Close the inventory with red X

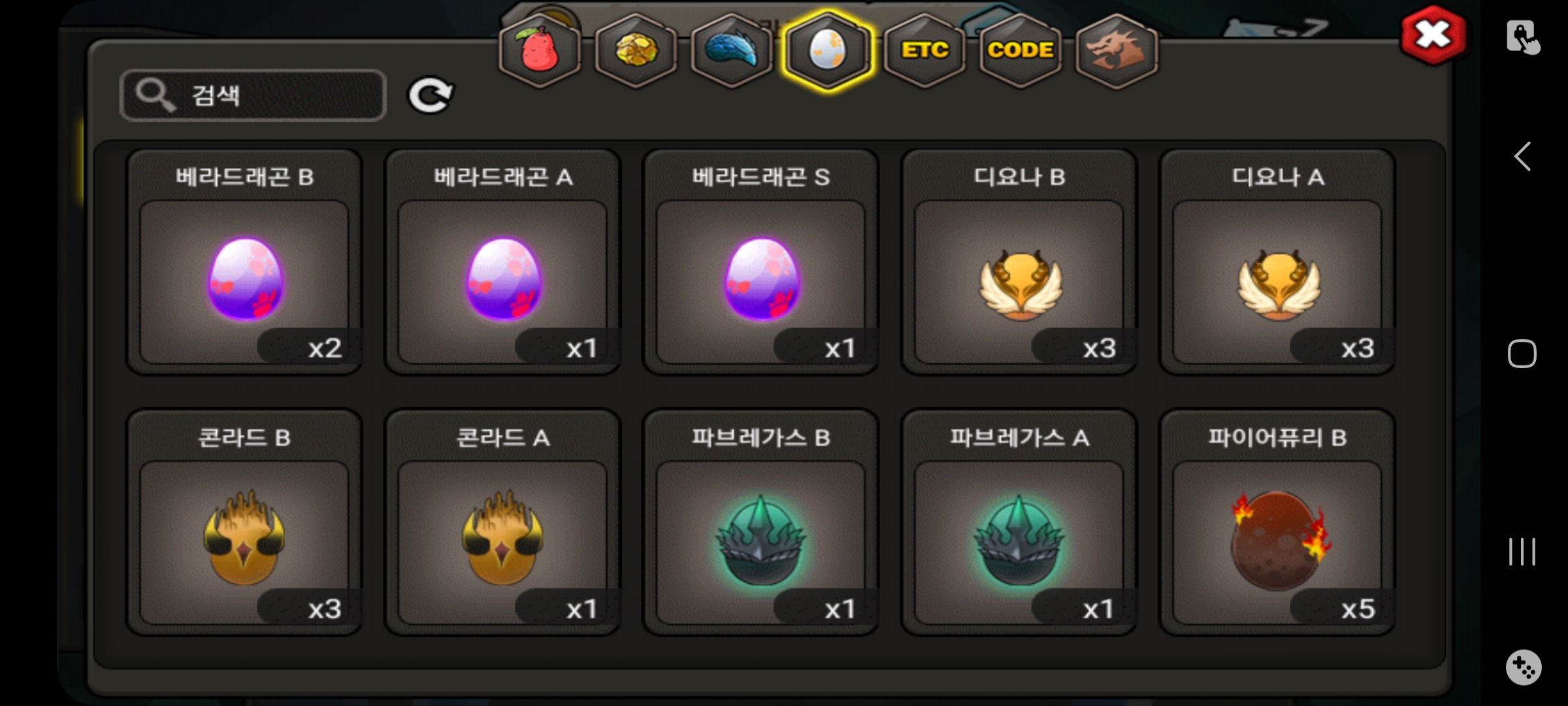pos(1433,35)
